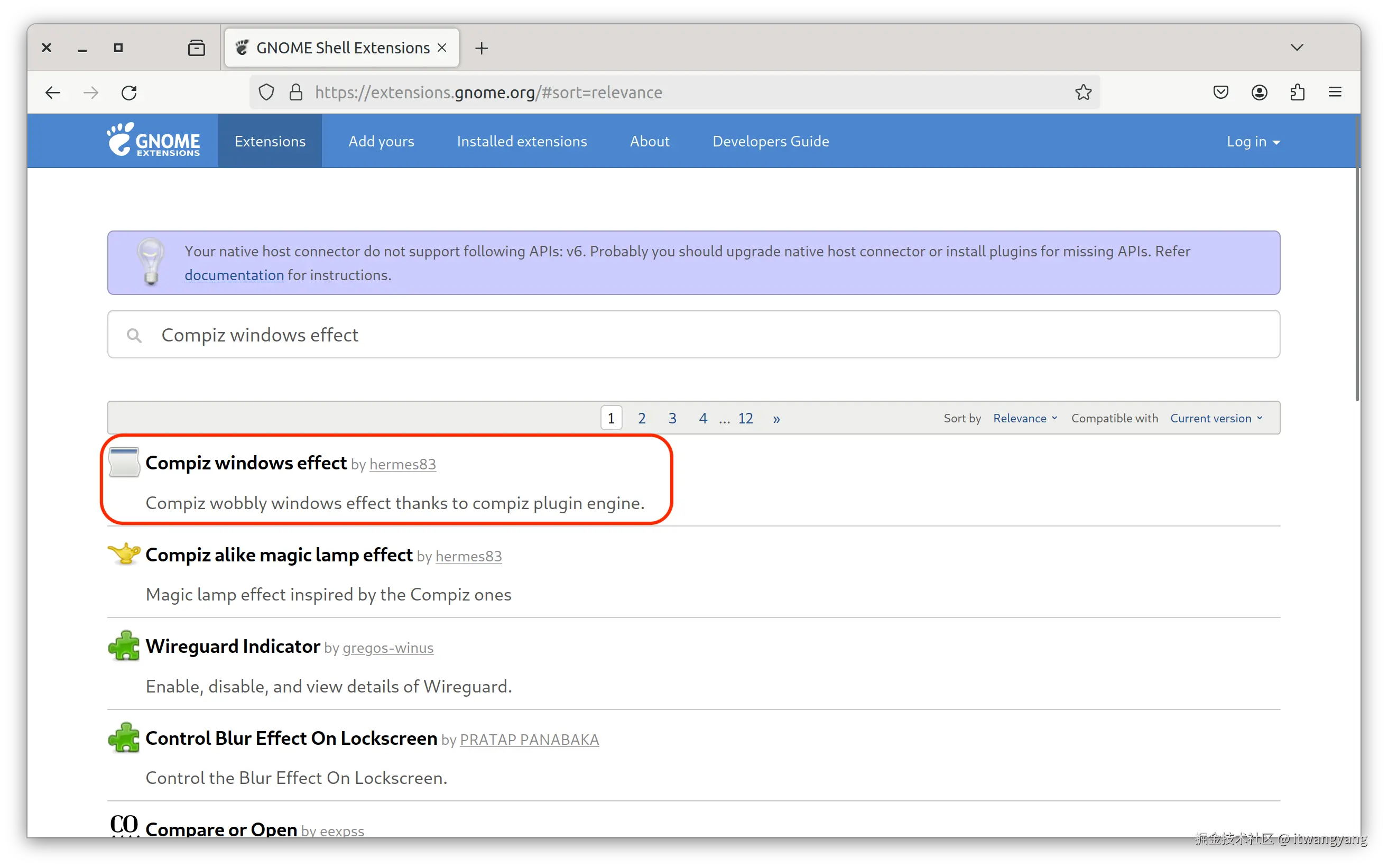Open the documentation link in the notice
The image size is (1388, 868).
point(234,275)
